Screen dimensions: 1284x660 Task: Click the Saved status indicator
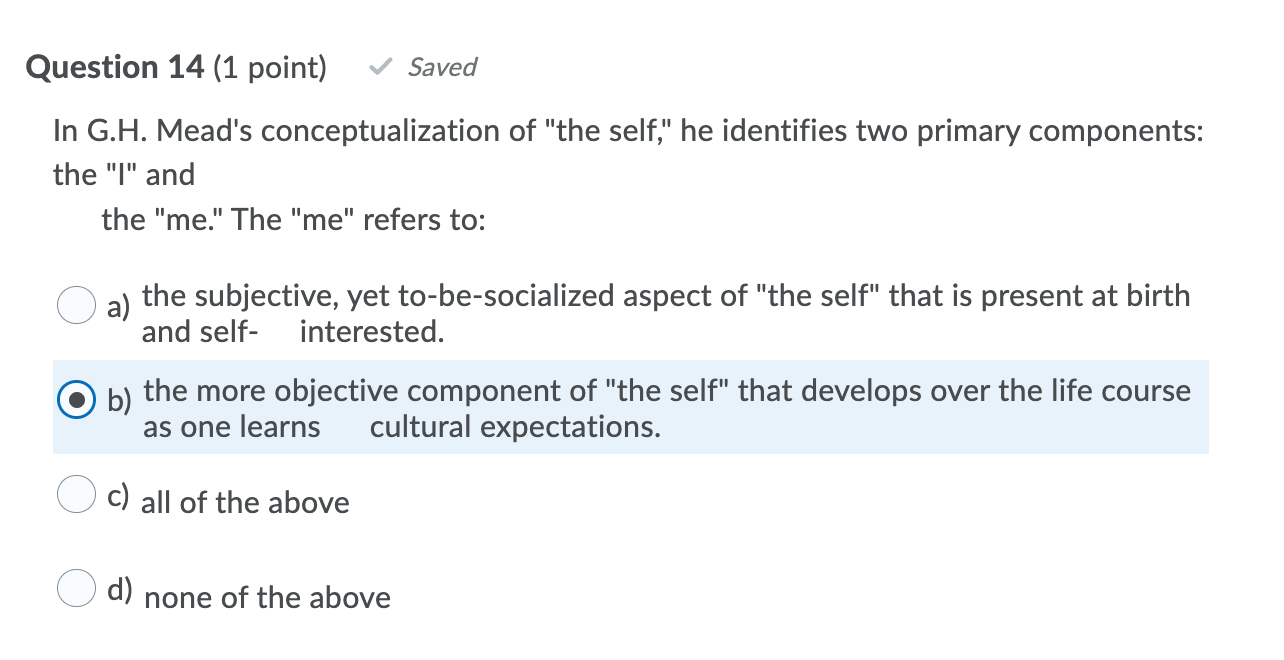click(x=441, y=67)
